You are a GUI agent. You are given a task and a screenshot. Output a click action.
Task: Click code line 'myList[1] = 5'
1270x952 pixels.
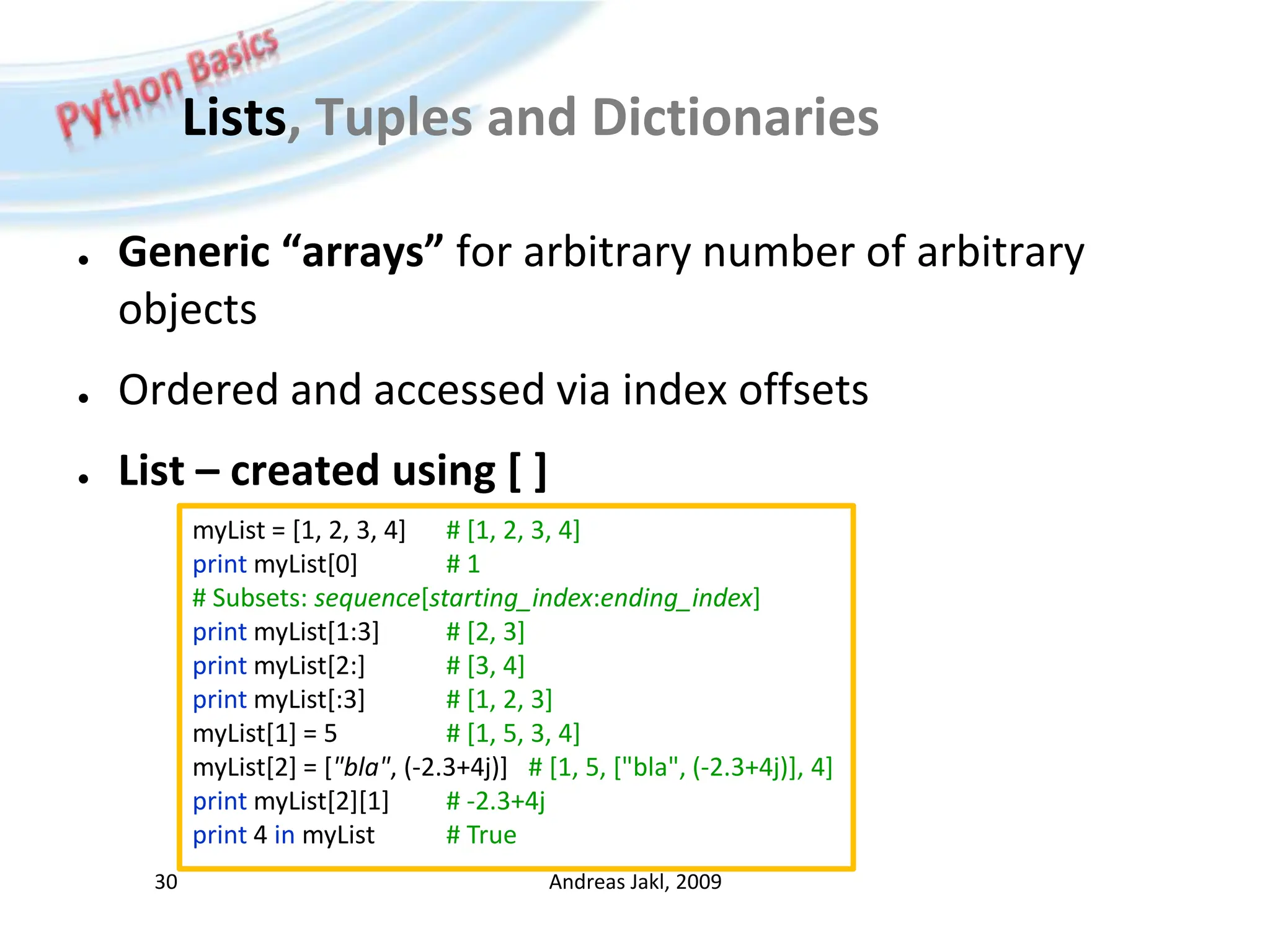(x=265, y=734)
